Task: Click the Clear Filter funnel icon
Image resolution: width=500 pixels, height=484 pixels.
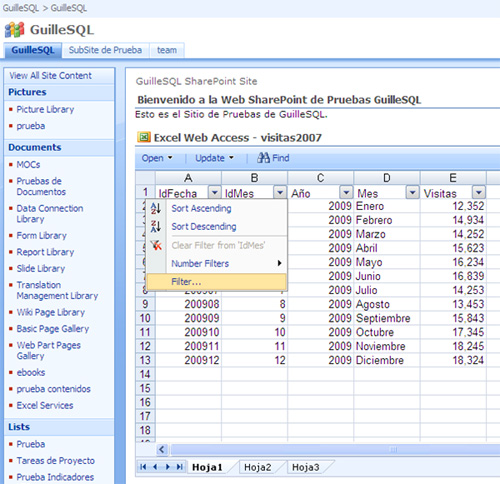Action: (156, 245)
